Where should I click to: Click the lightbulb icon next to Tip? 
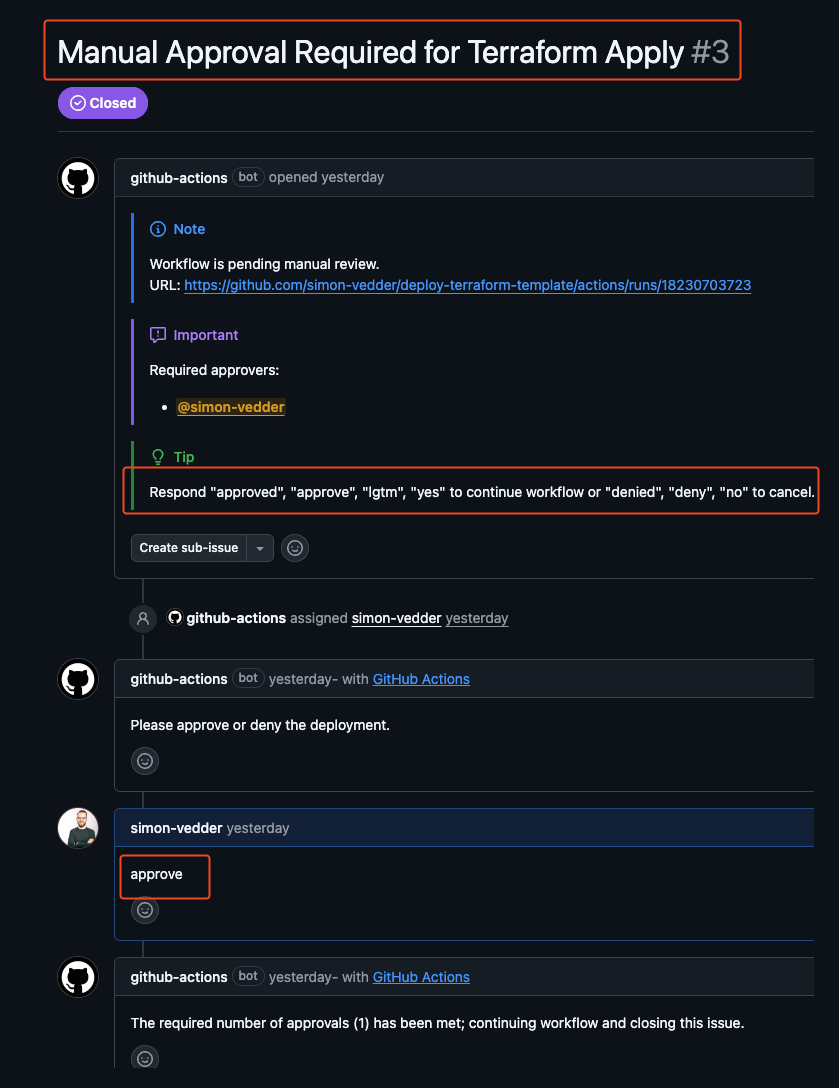pyautogui.click(x=158, y=456)
